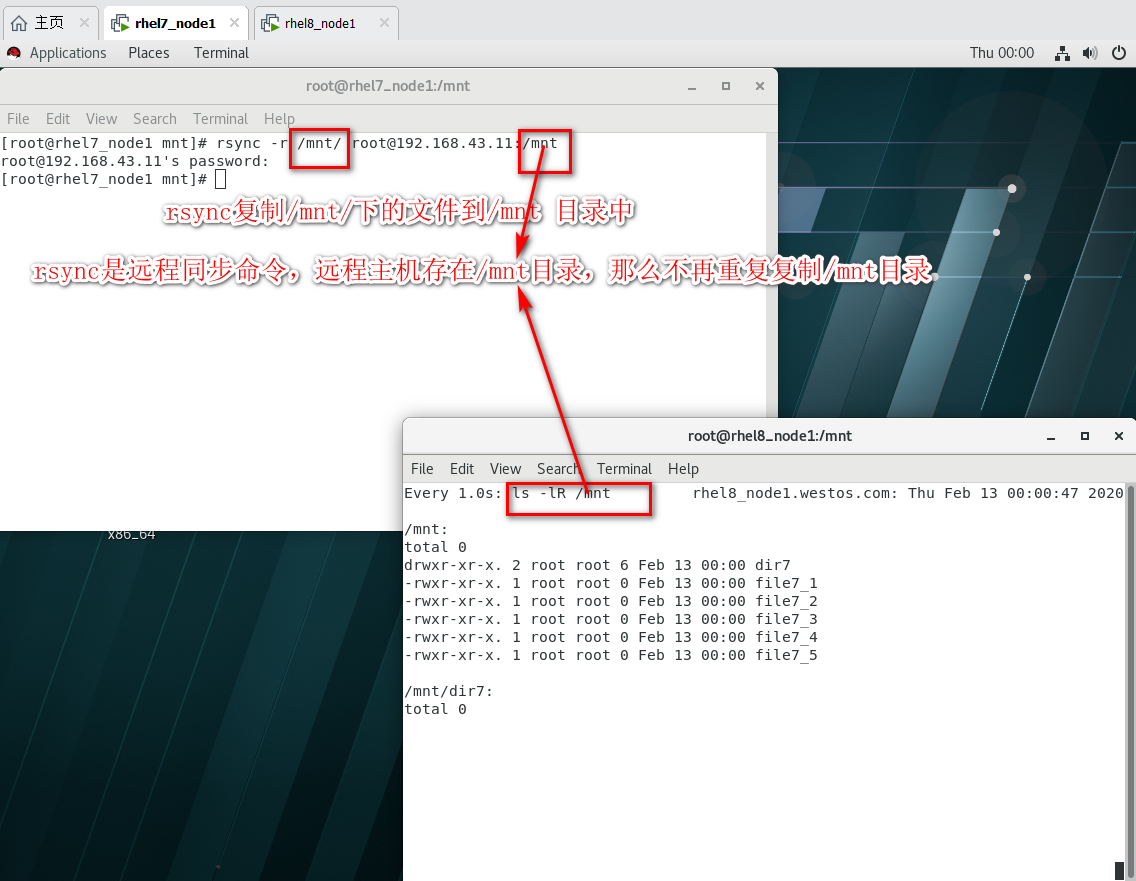The image size is (1136, 881).
Task: Open Search menu in rhel7_node1 terminal
Action: [x=154, y=119]
